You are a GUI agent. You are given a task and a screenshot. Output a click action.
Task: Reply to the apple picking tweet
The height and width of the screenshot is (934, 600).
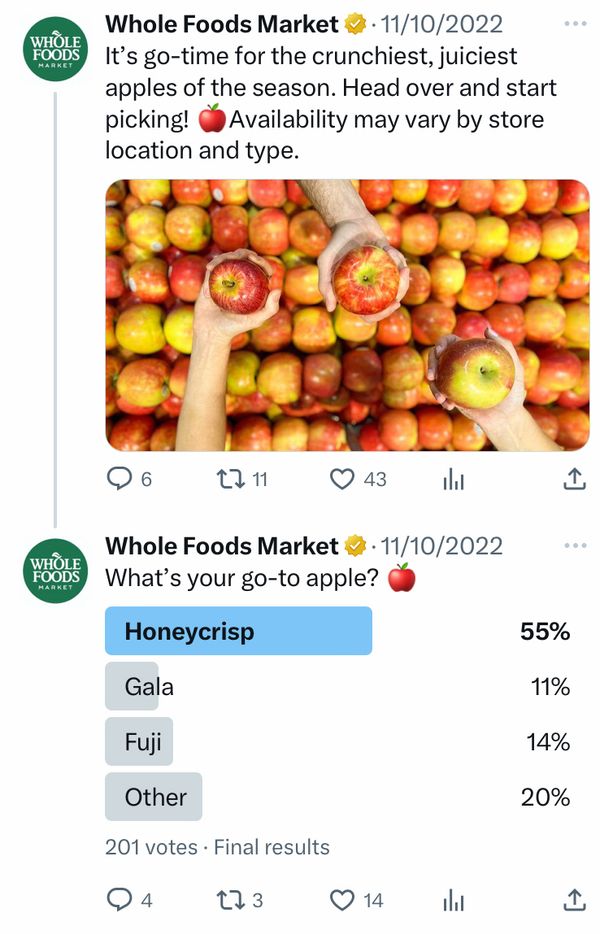[120, 479]
